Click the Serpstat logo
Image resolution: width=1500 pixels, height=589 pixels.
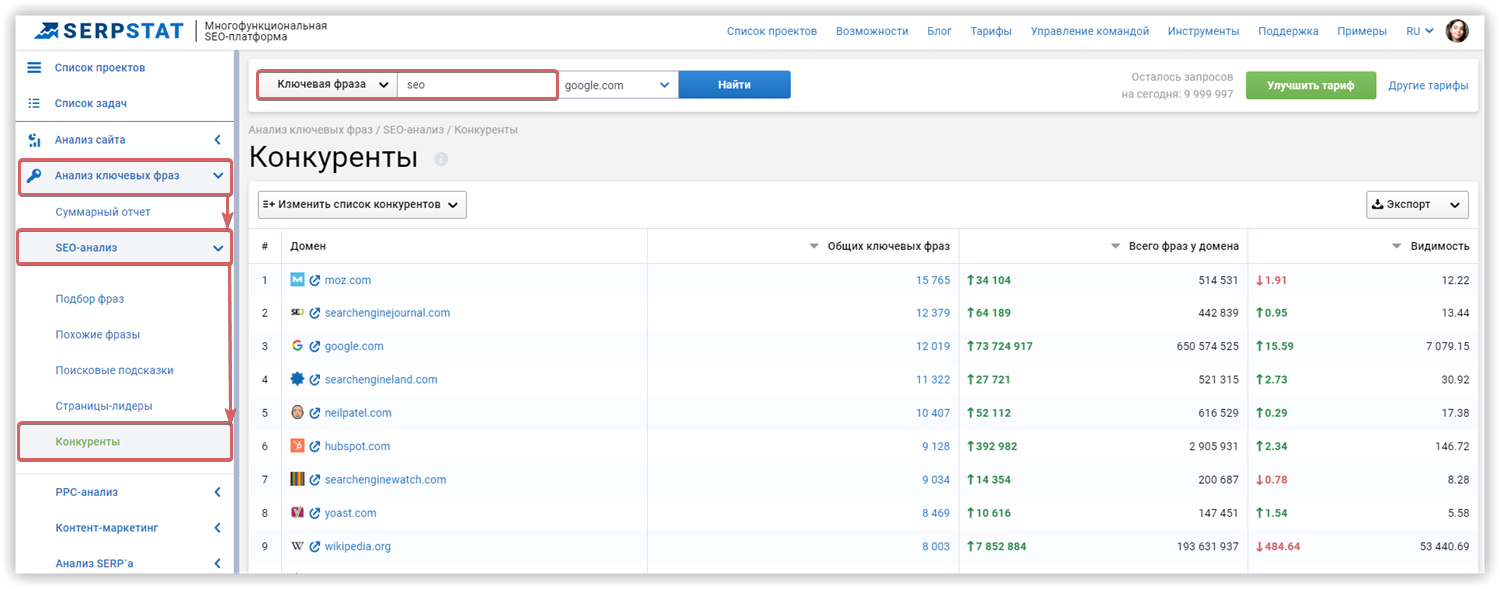point(110,31)
